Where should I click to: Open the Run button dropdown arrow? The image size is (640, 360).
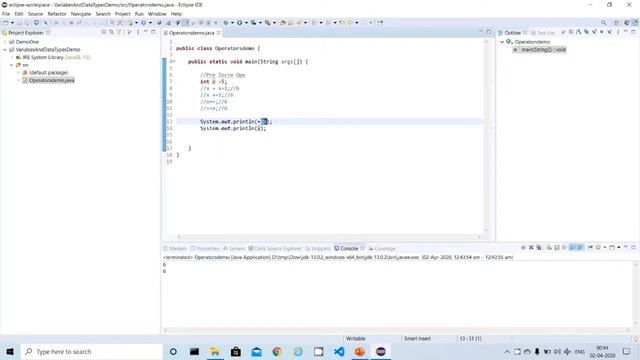point(246,23)
